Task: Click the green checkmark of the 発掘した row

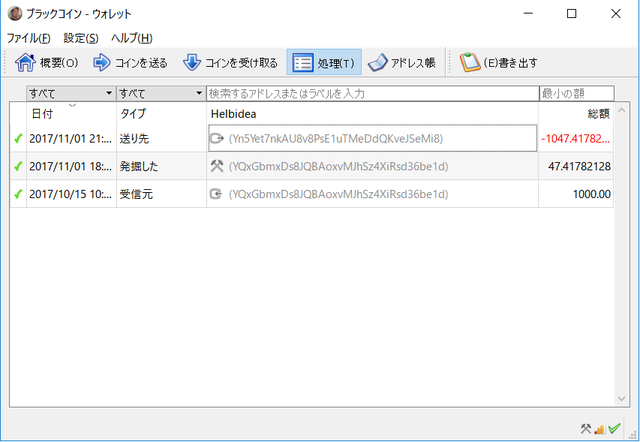Action: pos(18,167)
